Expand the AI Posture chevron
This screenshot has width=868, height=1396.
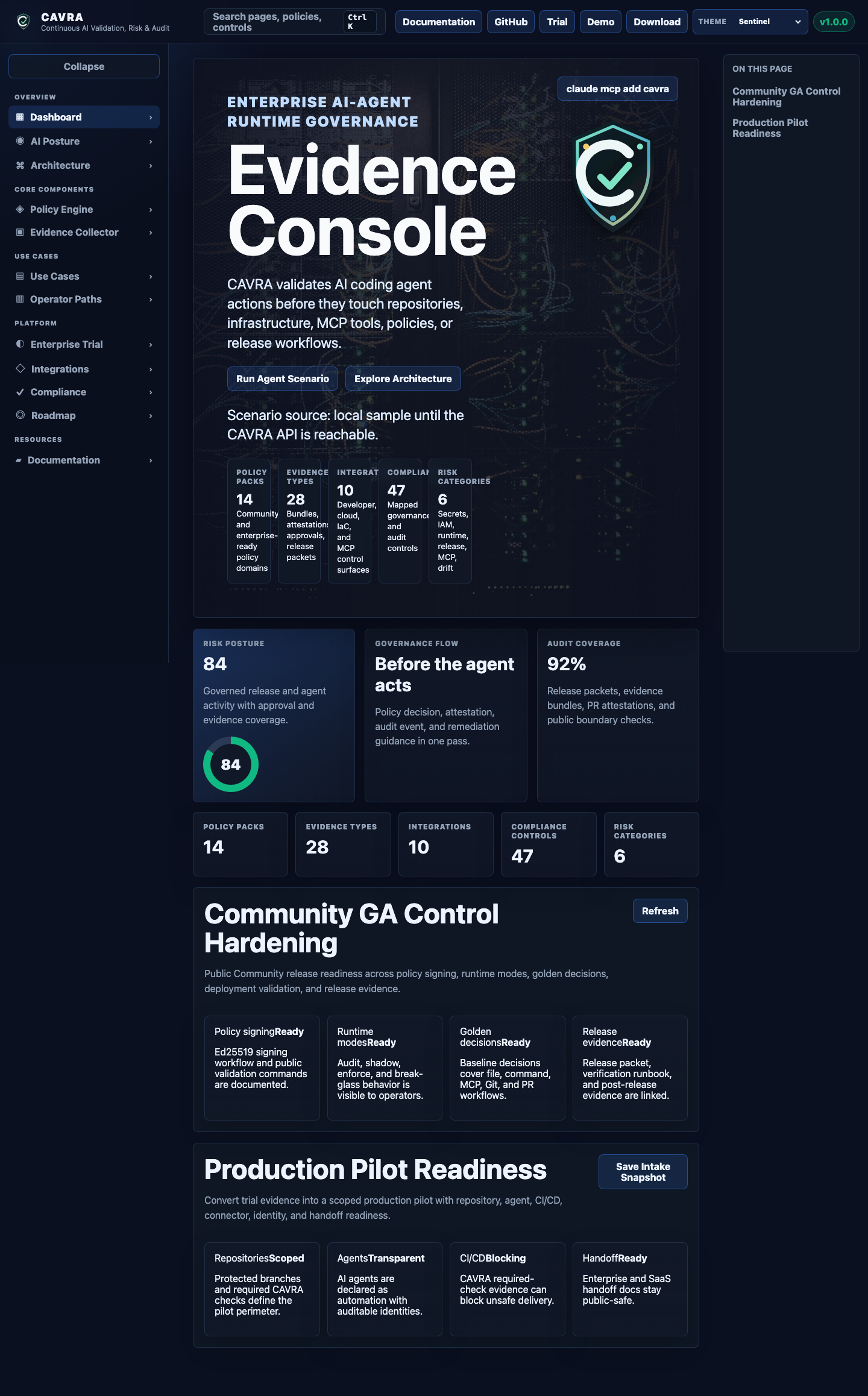(x=151, y=142)
